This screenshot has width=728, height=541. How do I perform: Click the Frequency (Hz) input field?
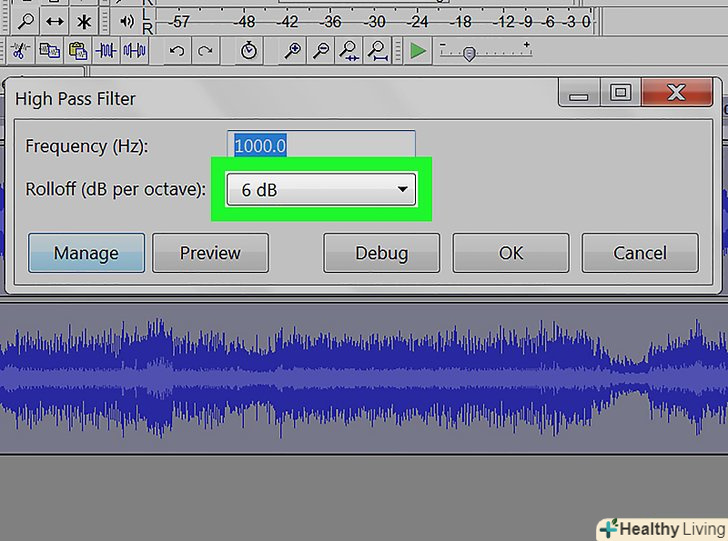pyautogui.click(x=321, y=146)
